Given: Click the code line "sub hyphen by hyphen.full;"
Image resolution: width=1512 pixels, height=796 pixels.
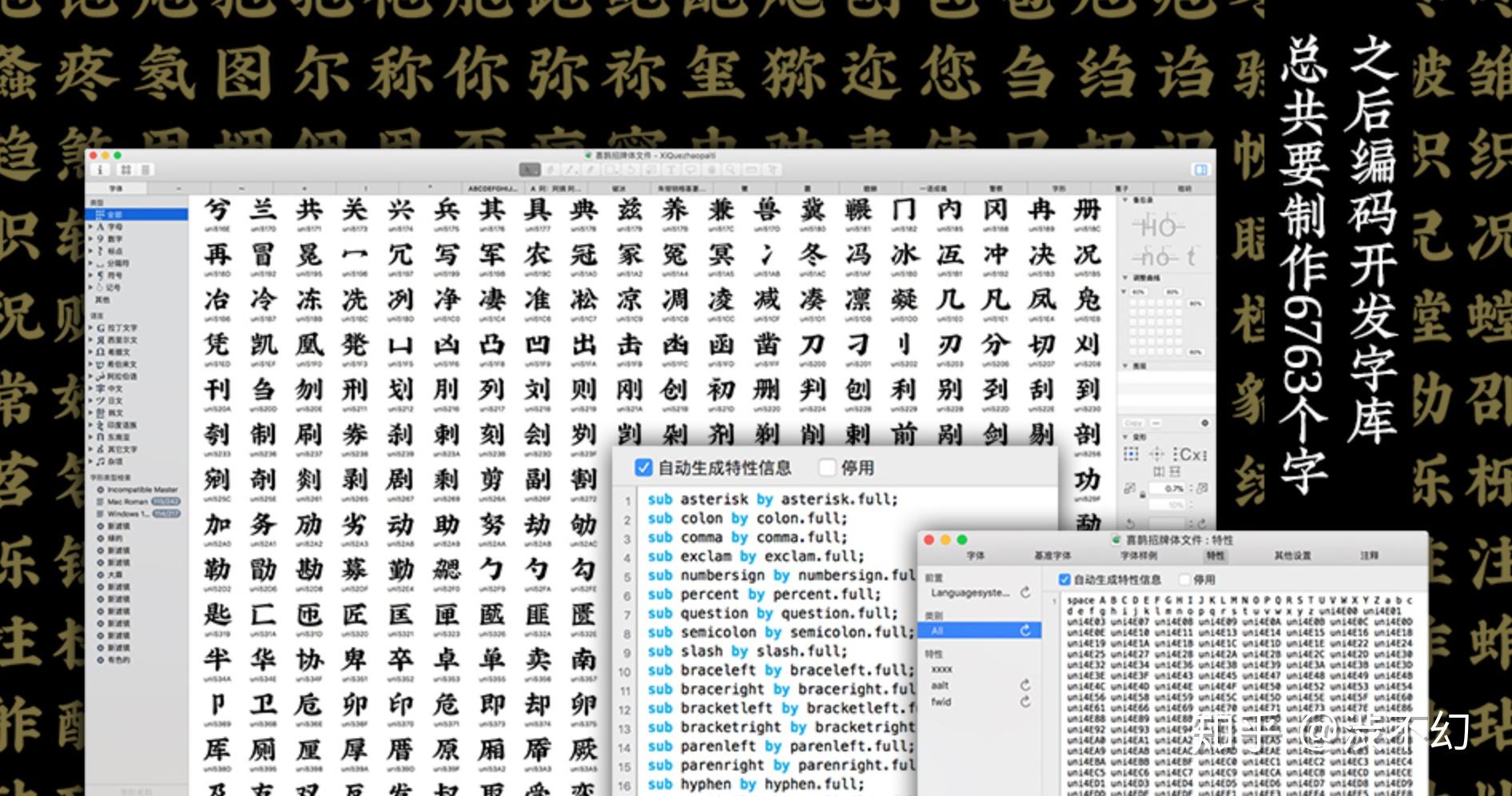Looking at the screenshot, I should [756, 785].
